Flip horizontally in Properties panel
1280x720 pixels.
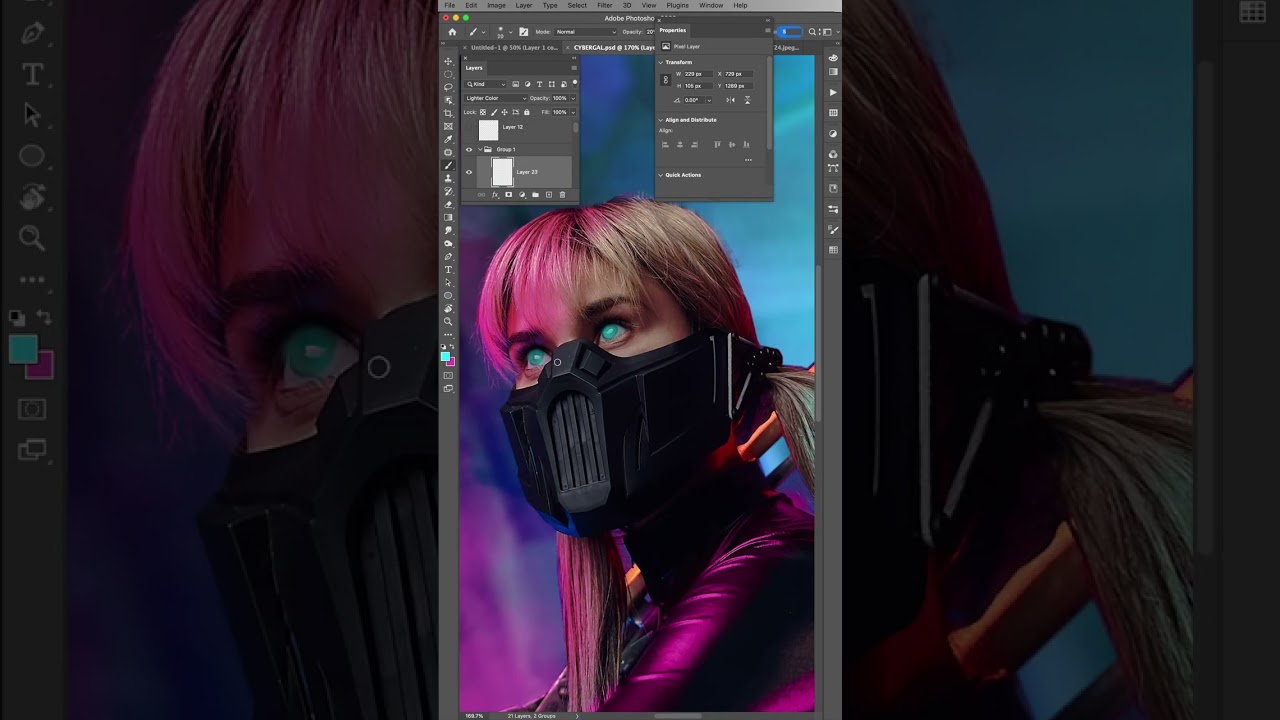(x=730, y=100)
